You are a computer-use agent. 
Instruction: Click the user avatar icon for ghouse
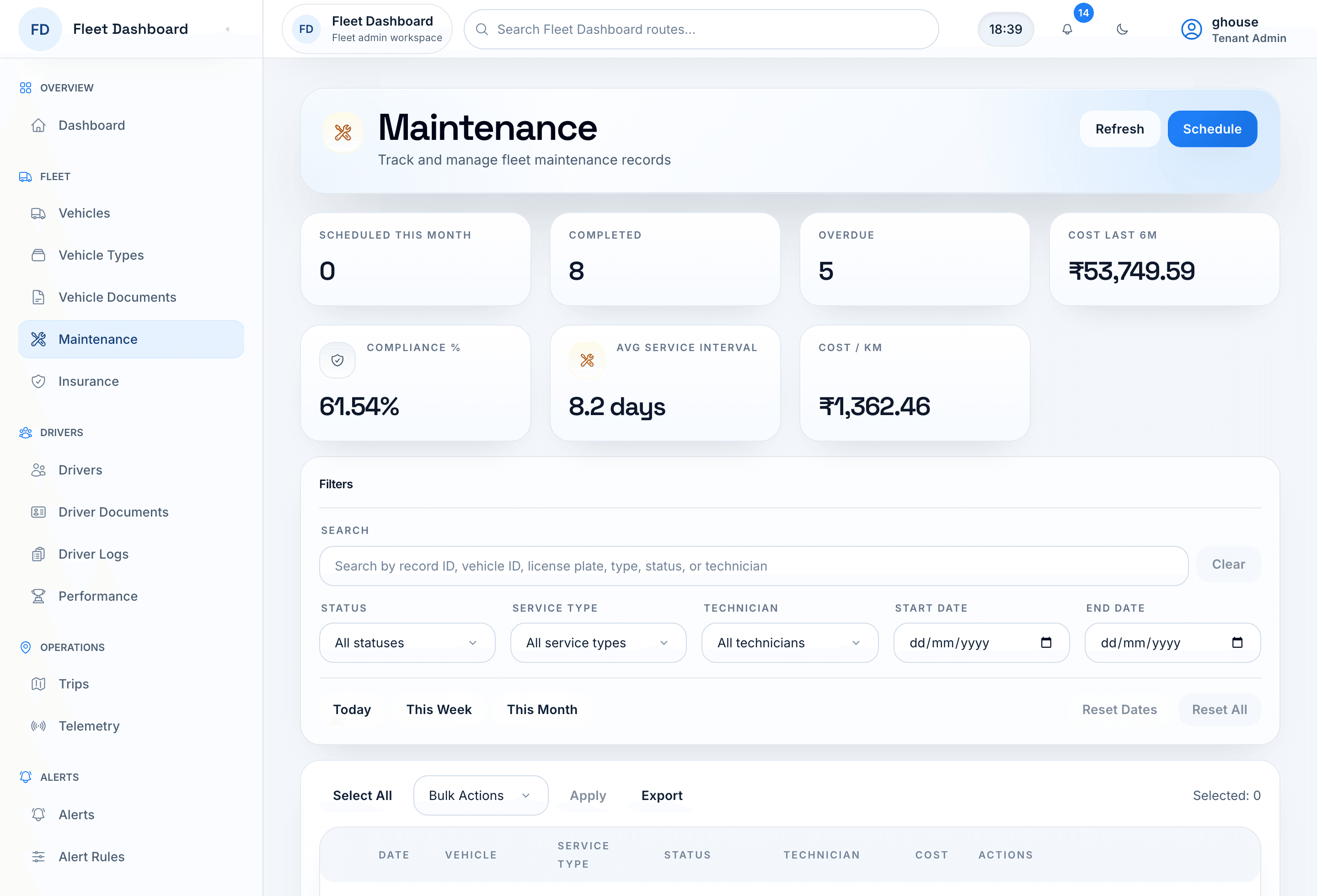pyautogui.click(x=1191, y=29)
